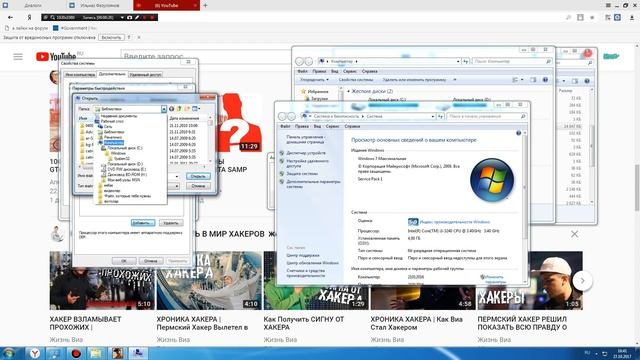Open Сервис menu in System window
Image resolution: width=640 pixels, height=360 pixels.
332,127
